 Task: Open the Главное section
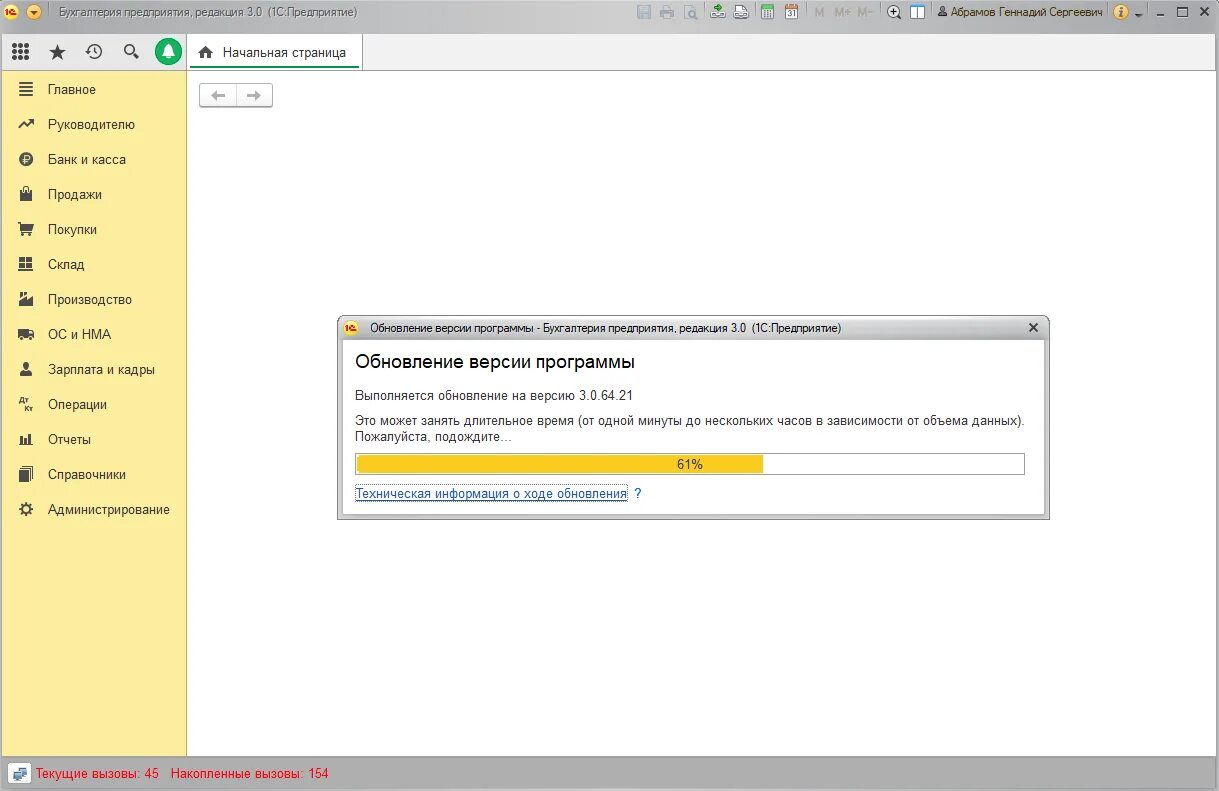(94, 89)
